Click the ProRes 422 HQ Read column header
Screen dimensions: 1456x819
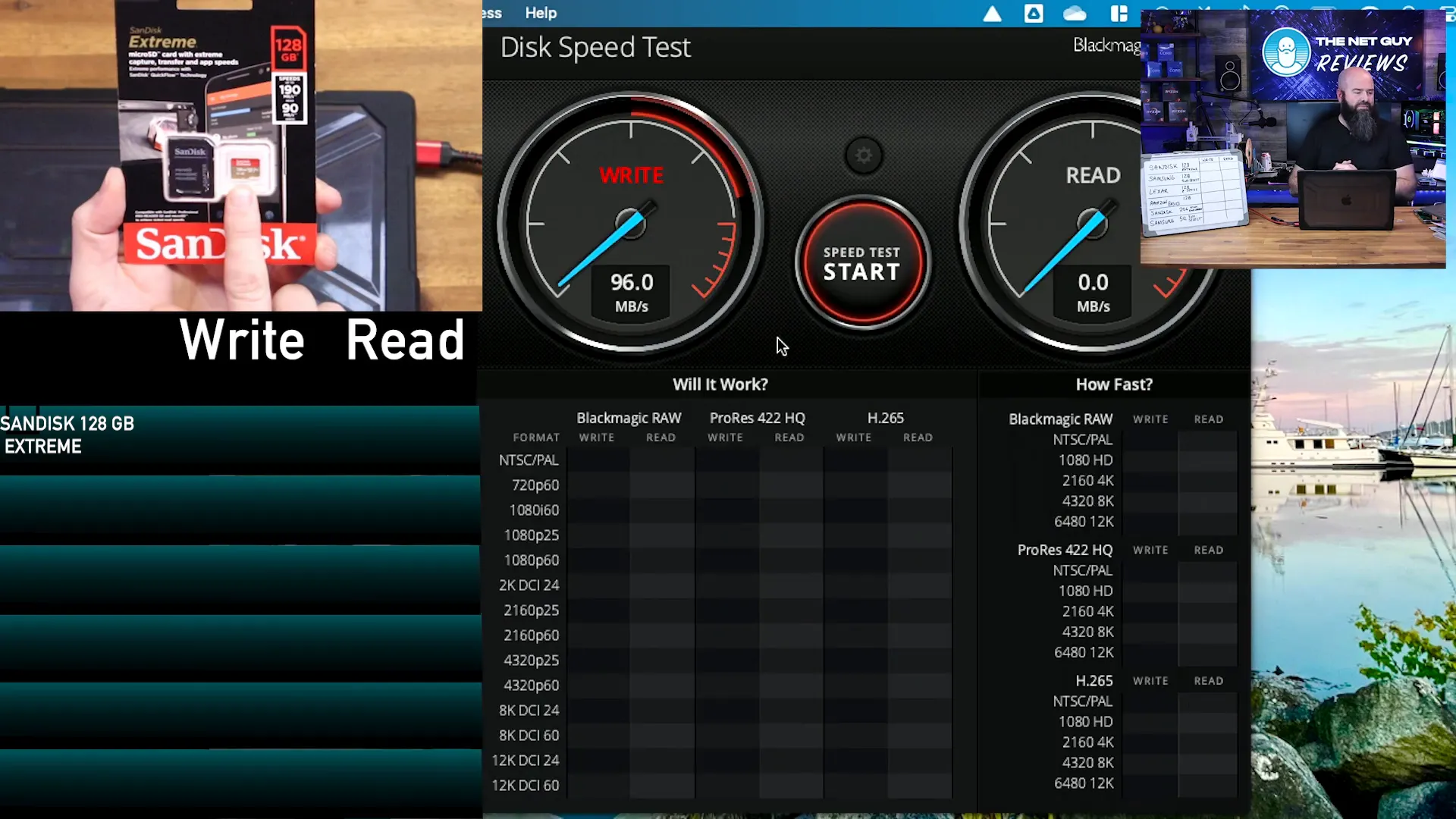(x=790, y=437)
